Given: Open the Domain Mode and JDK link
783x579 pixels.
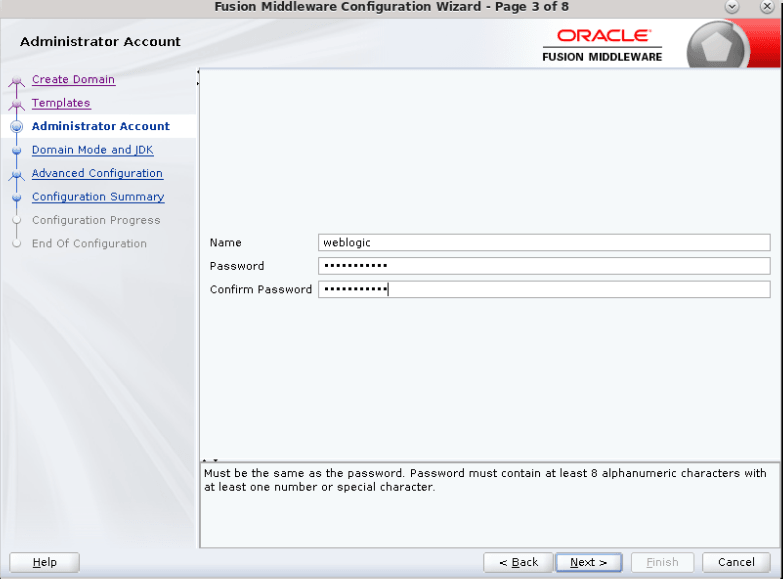Looking at the screenshot, I should coord(92,150).
